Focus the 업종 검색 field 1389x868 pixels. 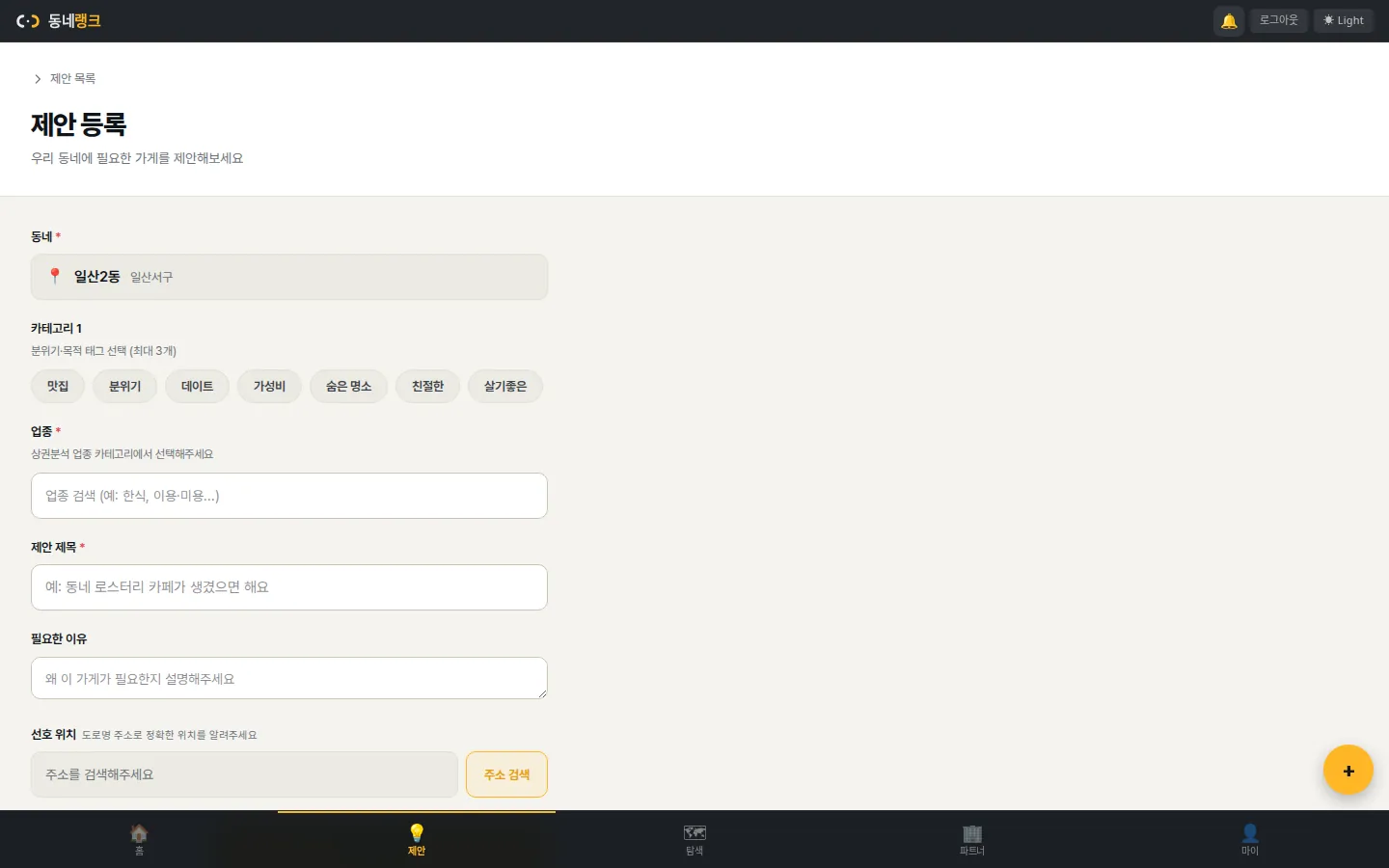(289, 496)
